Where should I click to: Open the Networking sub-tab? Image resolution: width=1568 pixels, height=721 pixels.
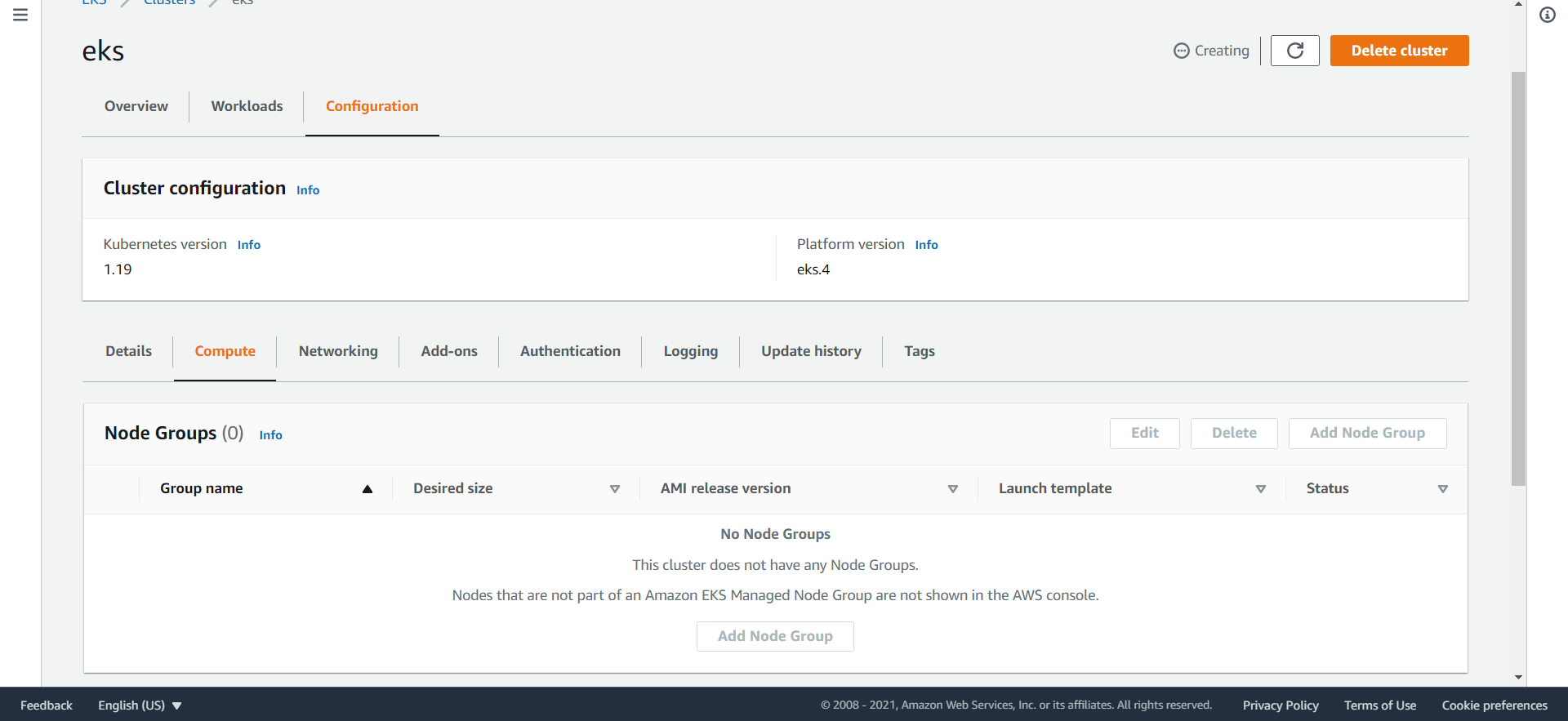click(x=338, y=351)
